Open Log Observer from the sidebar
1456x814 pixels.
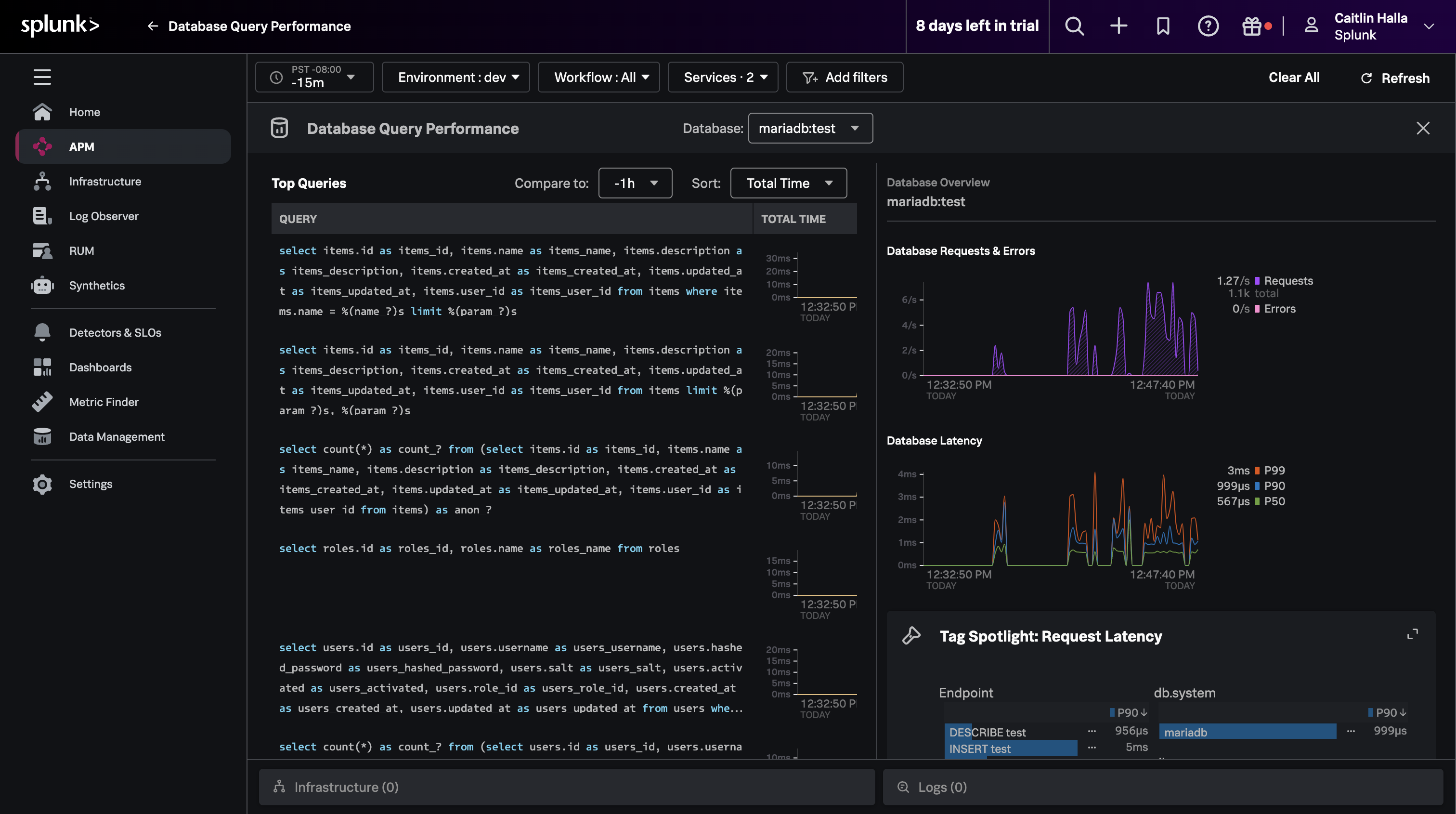click(x=104, y=216)
